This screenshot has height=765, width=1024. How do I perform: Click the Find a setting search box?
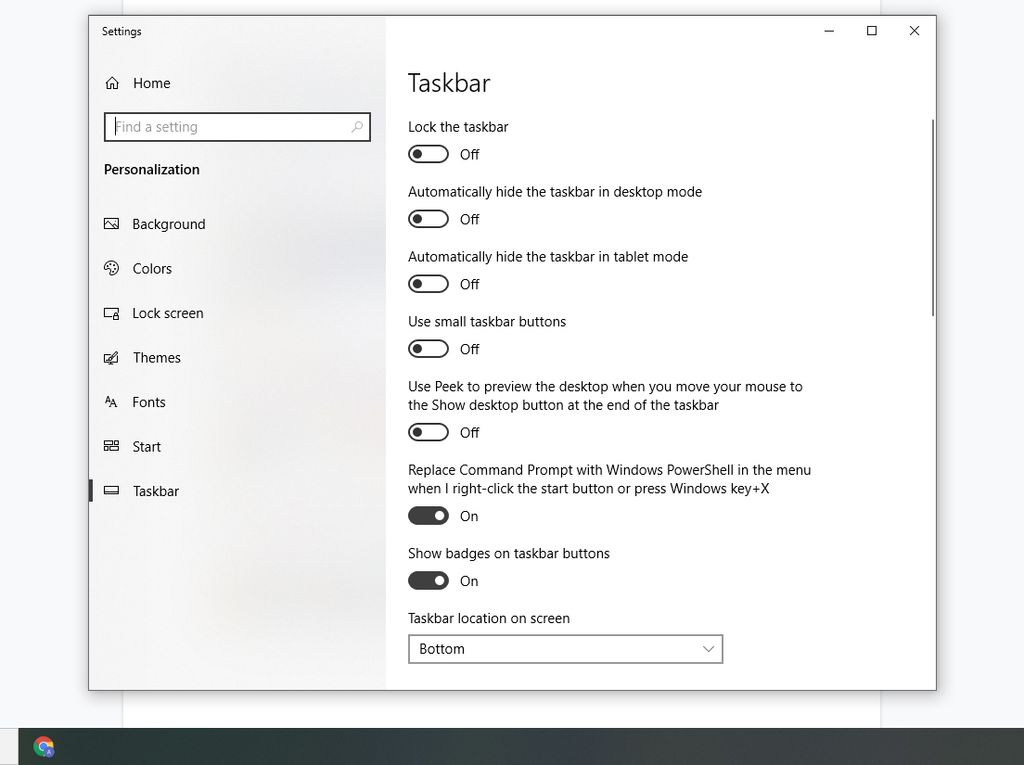pos(237,127)
